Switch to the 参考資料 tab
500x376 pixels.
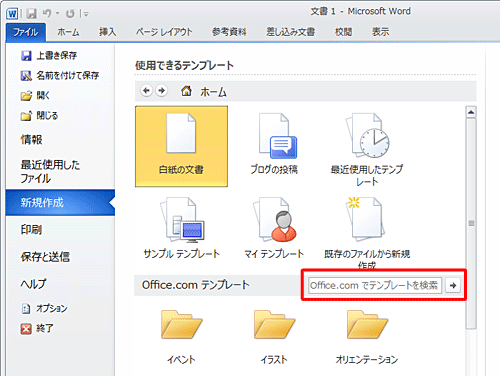[x=229, y=32]
